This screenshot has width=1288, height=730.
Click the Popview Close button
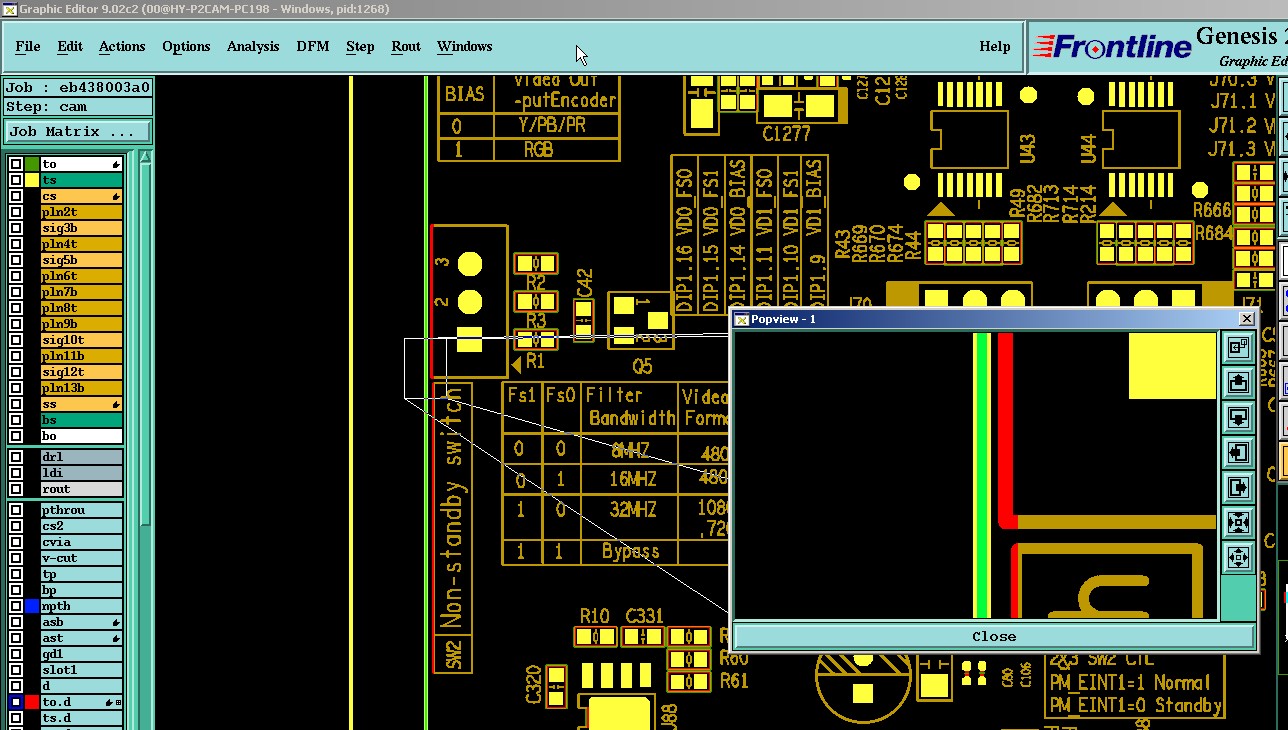[x=994, y=636]
